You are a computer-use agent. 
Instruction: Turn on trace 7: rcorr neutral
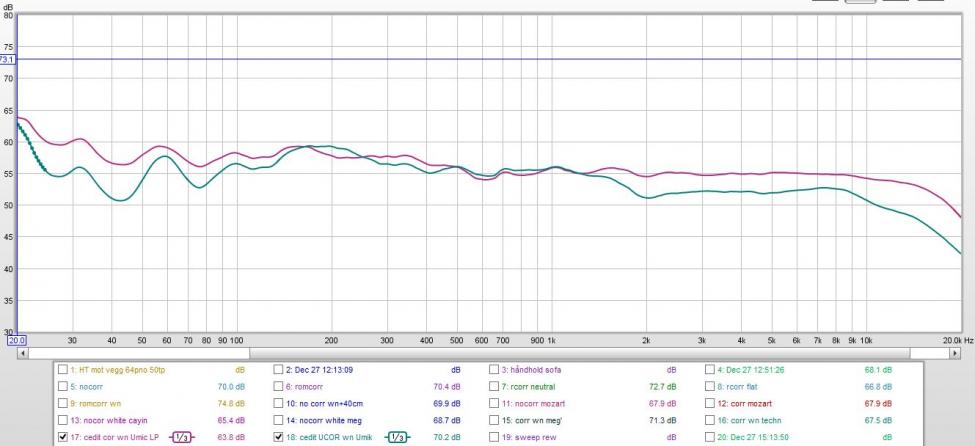pyautogui.click(x=494, y=386)
